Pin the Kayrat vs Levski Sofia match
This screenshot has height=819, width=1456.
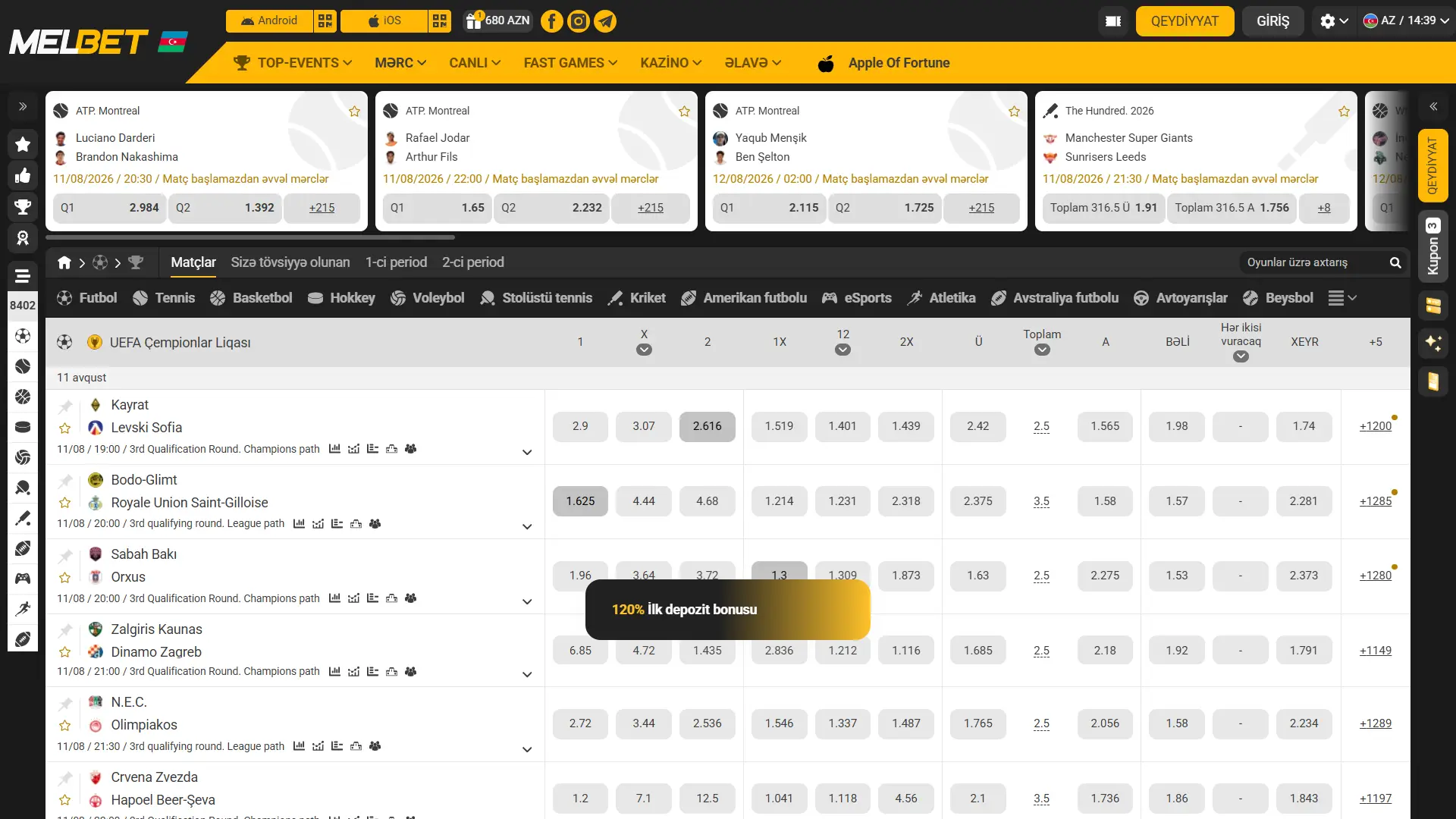65,406
